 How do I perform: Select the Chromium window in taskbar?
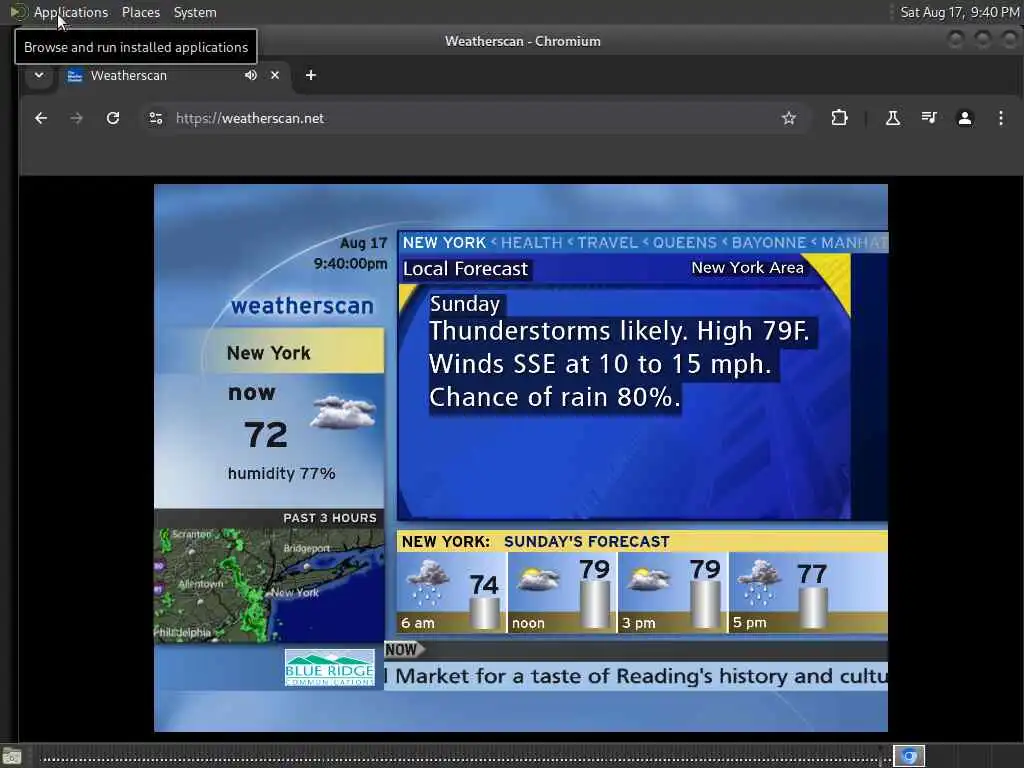coord(909,756)
